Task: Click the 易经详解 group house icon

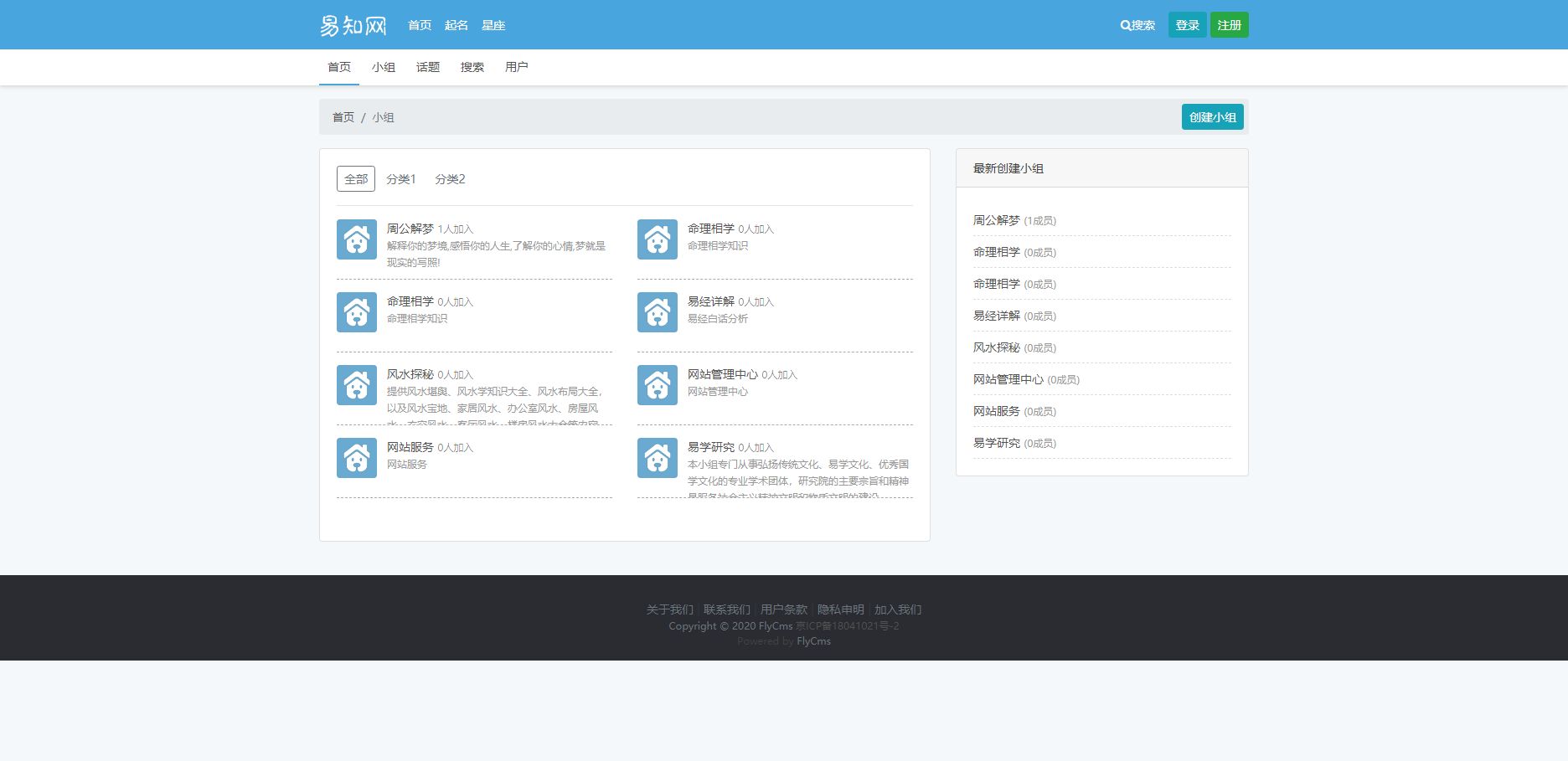Action: [657, 312]
